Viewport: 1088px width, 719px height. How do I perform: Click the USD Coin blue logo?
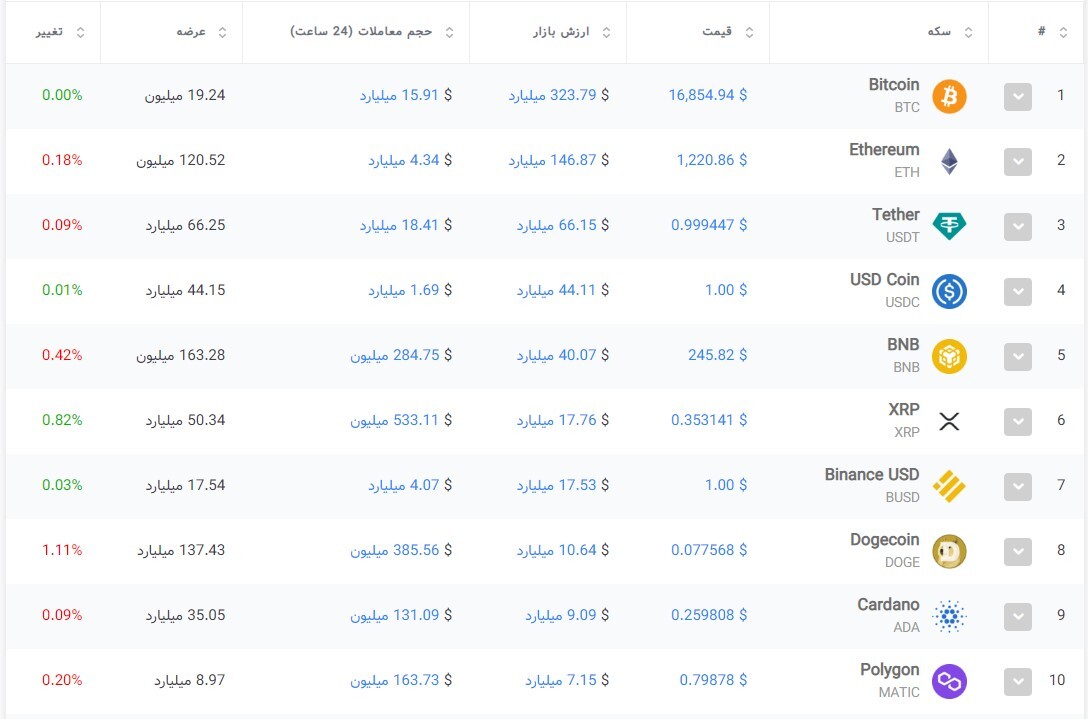[x=949, y=291]
